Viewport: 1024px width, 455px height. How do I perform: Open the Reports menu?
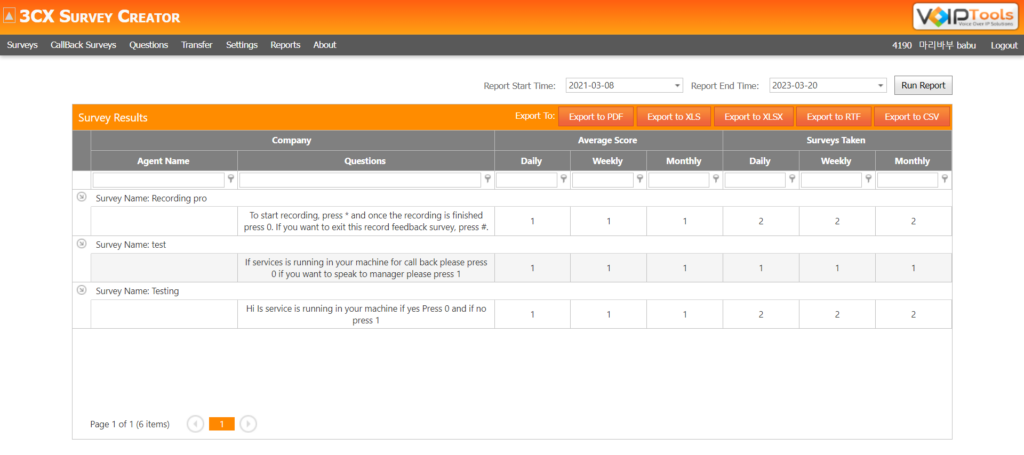click(285, 45)
